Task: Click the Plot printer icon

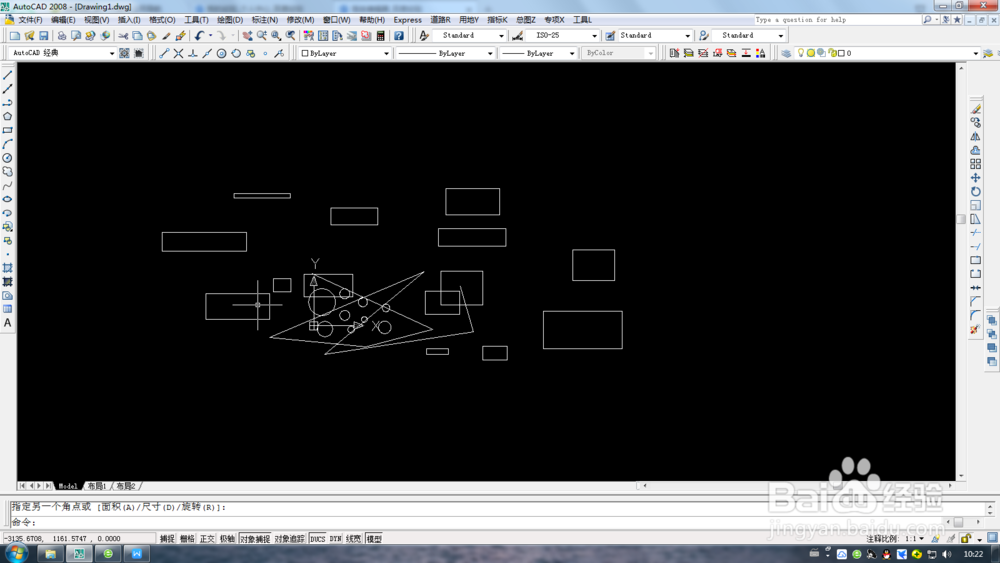Action: [x=62, y=36]
